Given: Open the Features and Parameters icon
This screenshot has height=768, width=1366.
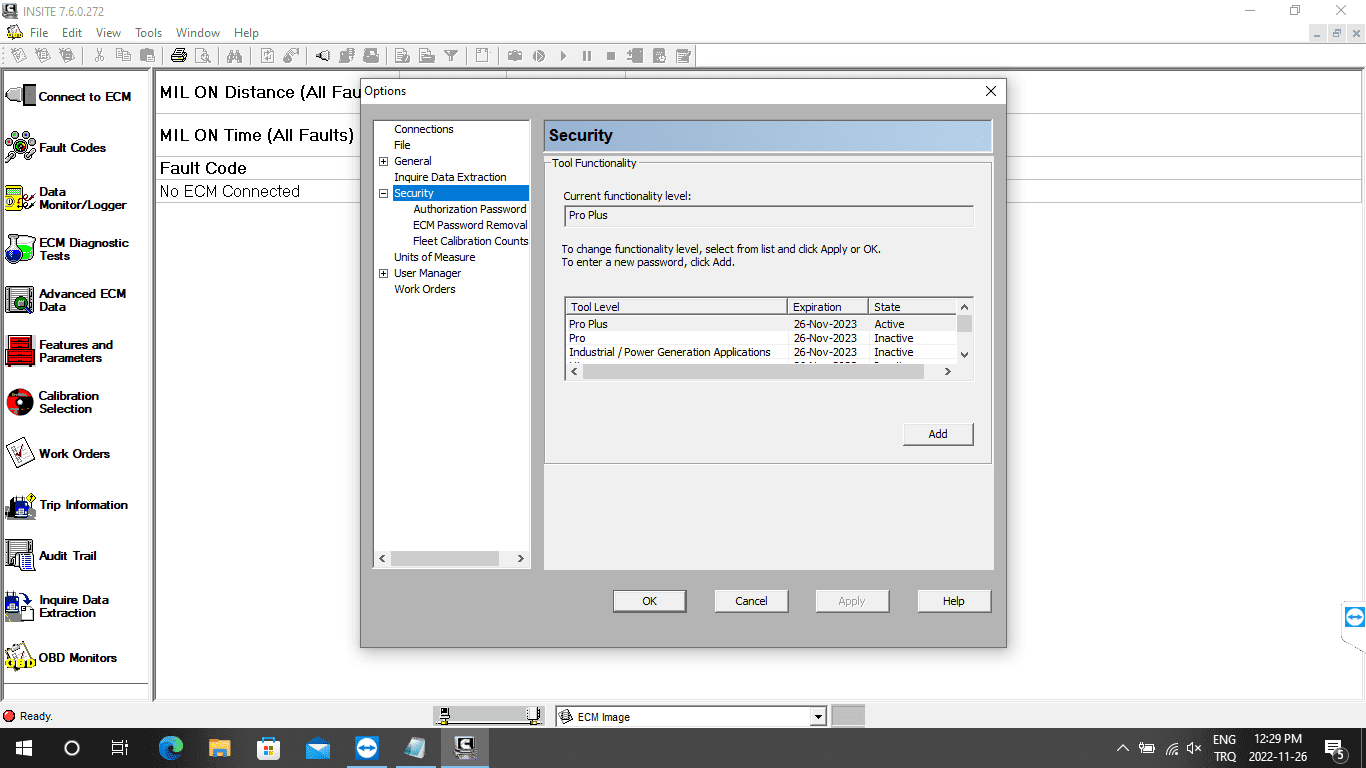Looking at the screenshot, I should point(21,351).
